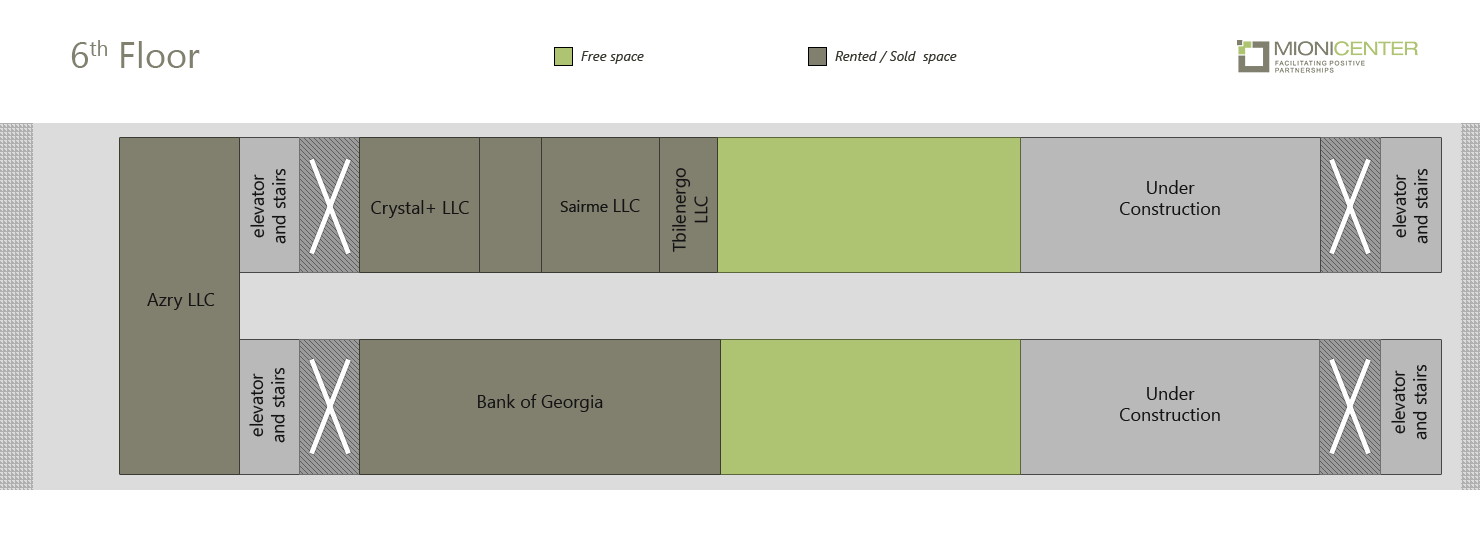The width and height of the screenshot is (1480, 534).
Task: Click the unlabeled unit between Crystal+ and Sairme
Action: pyautogui.click(x=511, y=205)
